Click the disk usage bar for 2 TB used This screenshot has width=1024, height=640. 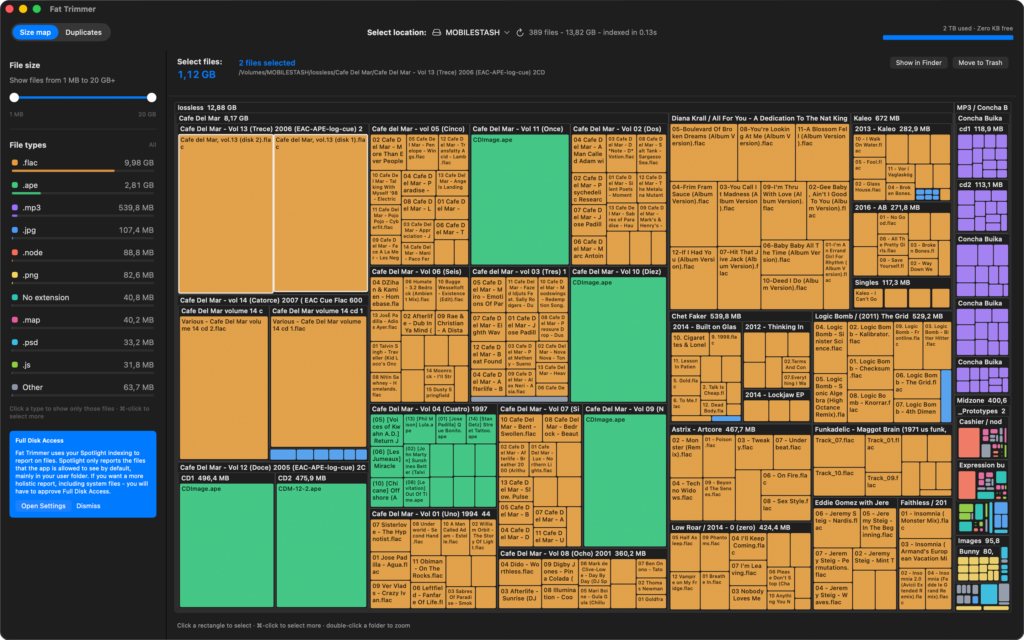coord(948,37)
